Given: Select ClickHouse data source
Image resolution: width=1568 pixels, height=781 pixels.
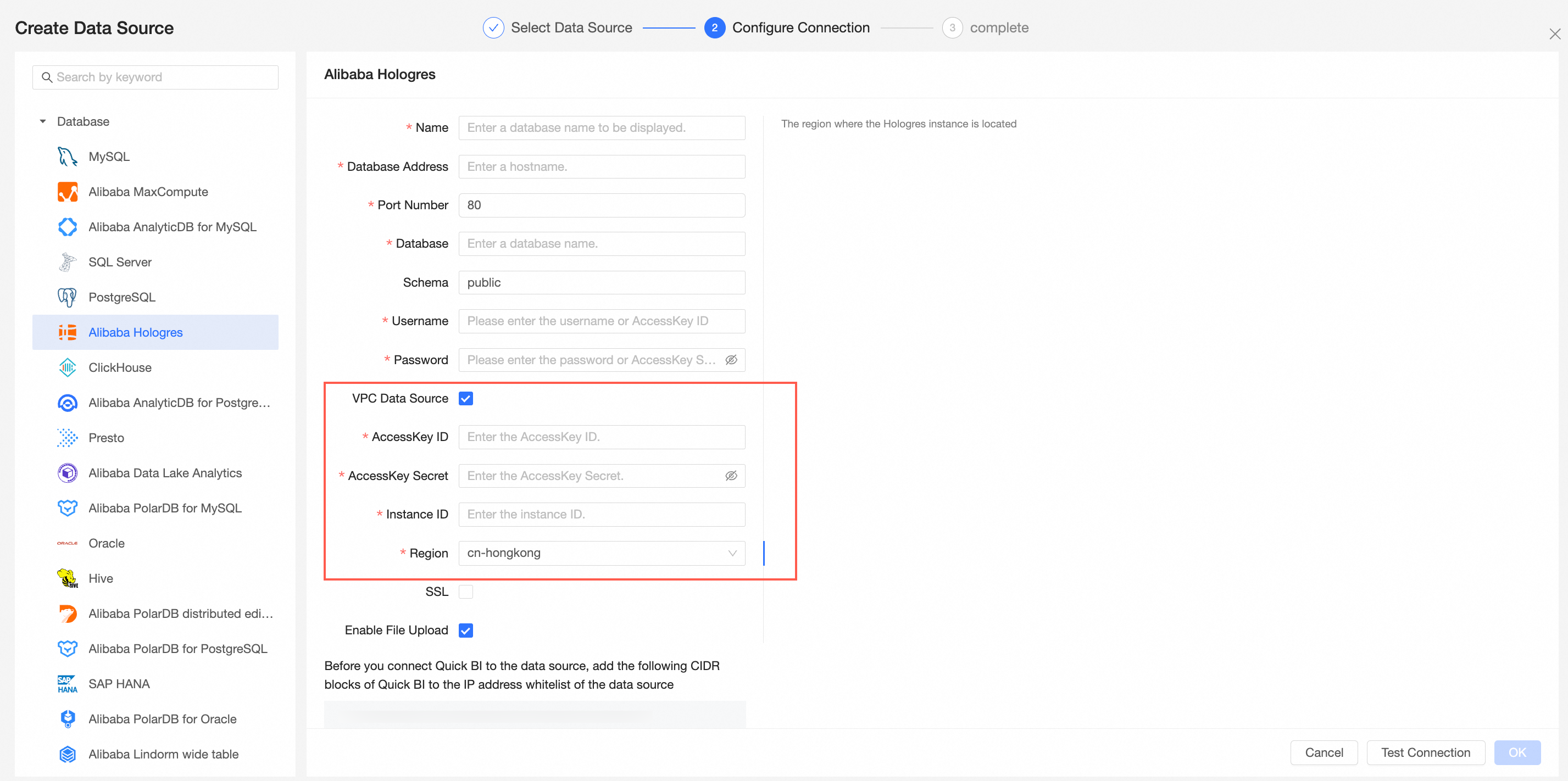Looking at the screenshot, I should pyautogui.click(x=155, y=367).
